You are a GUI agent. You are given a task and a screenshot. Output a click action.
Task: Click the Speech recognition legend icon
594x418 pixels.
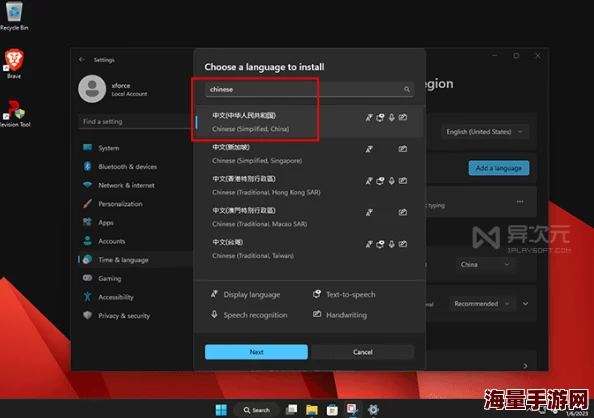coord(214,315)
